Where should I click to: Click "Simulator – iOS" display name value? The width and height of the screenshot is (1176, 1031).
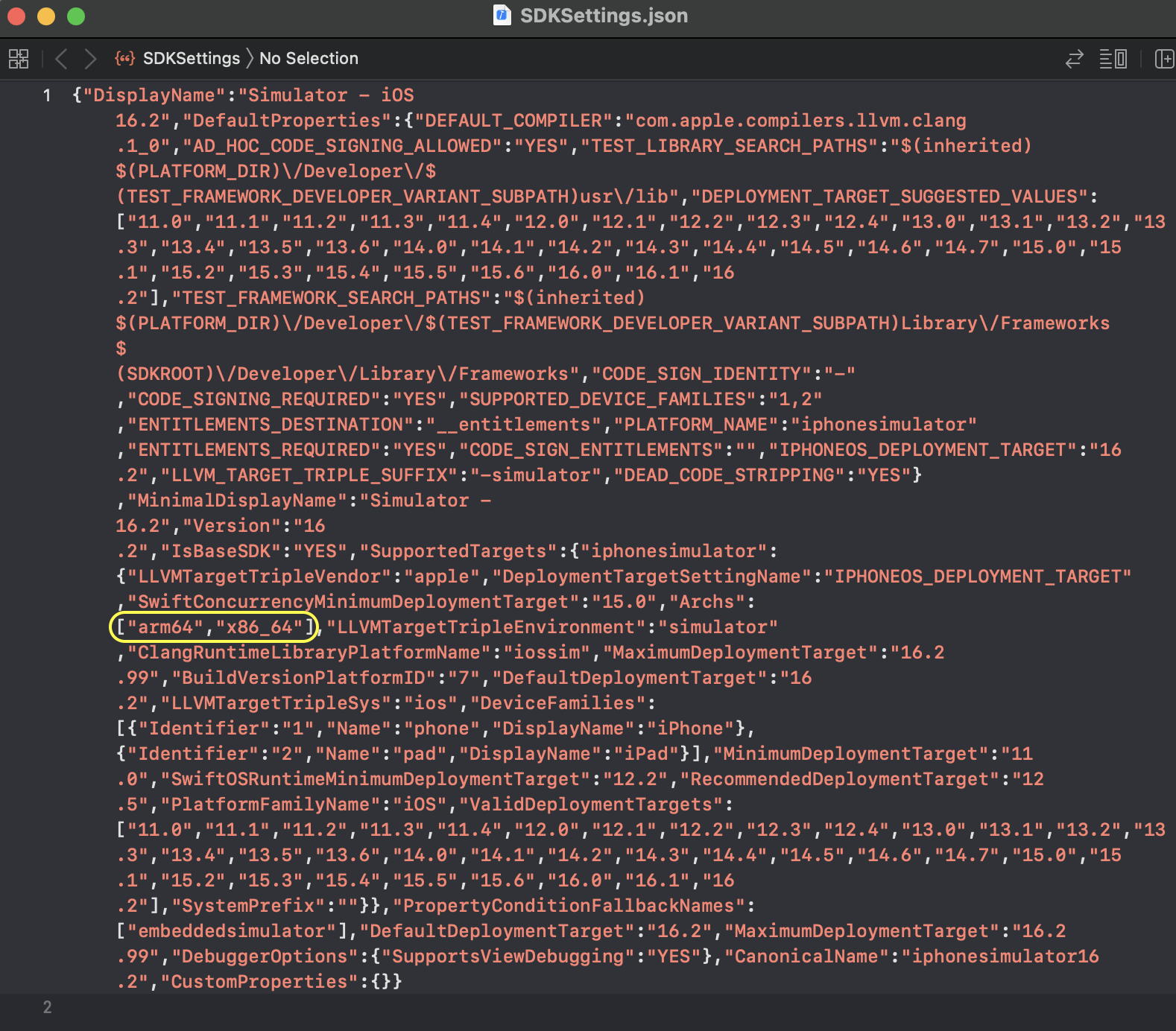(x=326, y=95)
